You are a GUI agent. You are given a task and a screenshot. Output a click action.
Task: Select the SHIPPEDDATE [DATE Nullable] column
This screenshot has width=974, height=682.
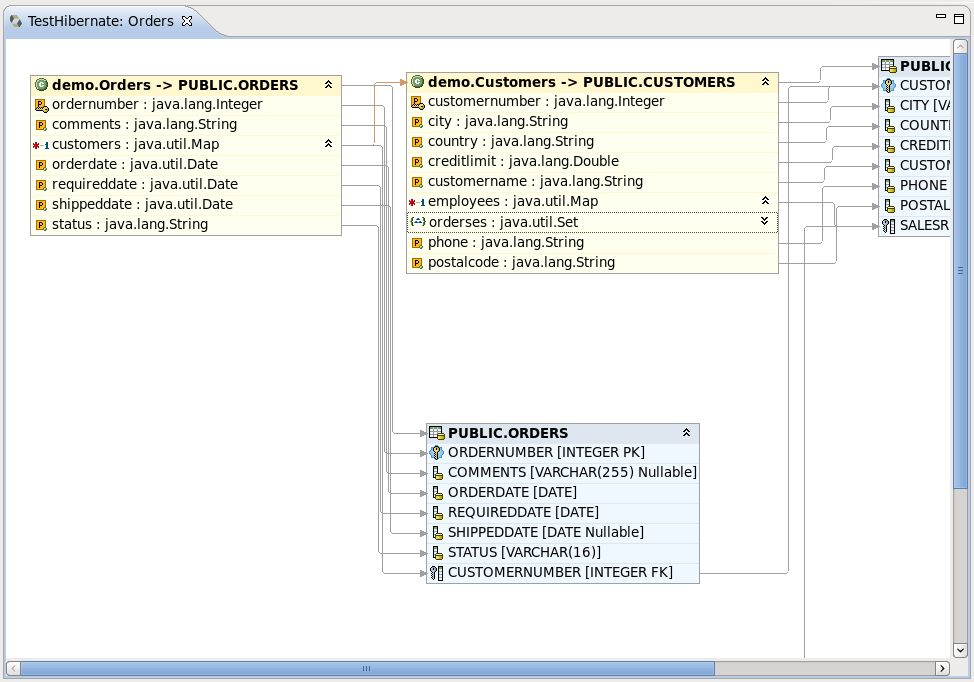tap(545, 532)
